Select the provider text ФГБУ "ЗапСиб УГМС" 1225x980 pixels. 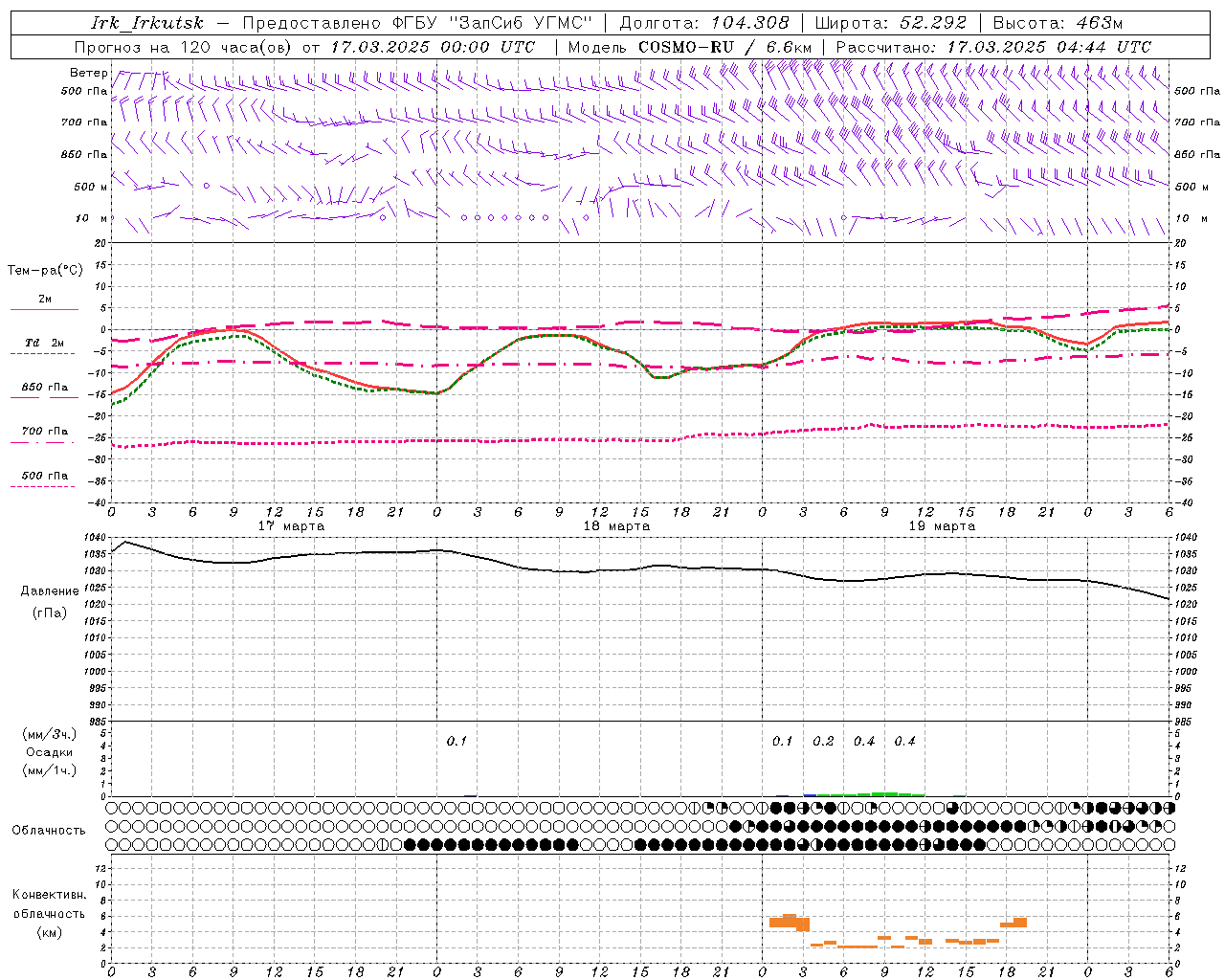(493, 23)
